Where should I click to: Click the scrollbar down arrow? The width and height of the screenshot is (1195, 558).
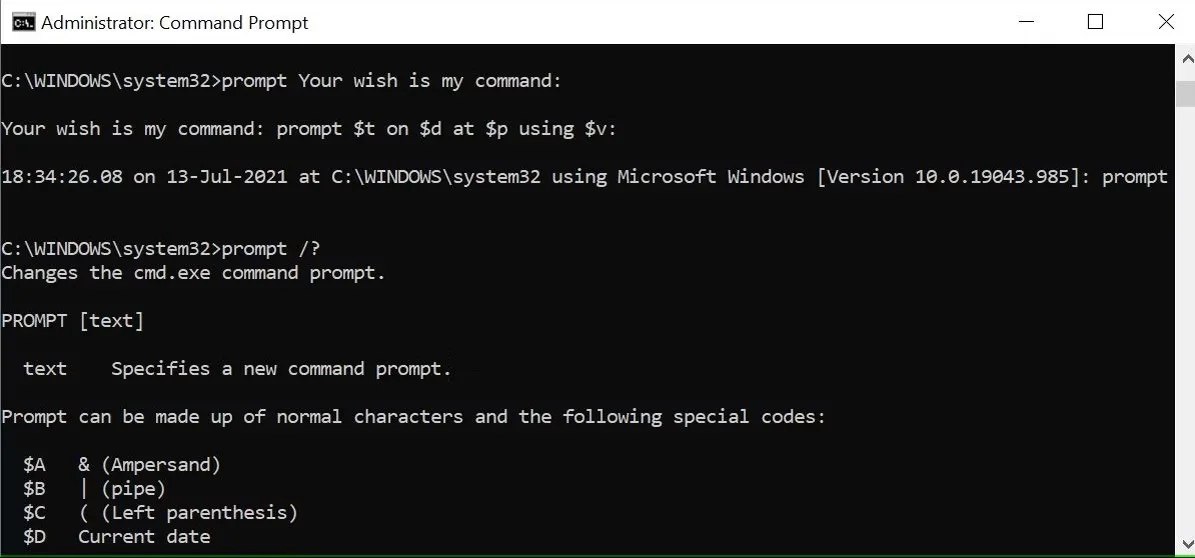click(1186, 543)
